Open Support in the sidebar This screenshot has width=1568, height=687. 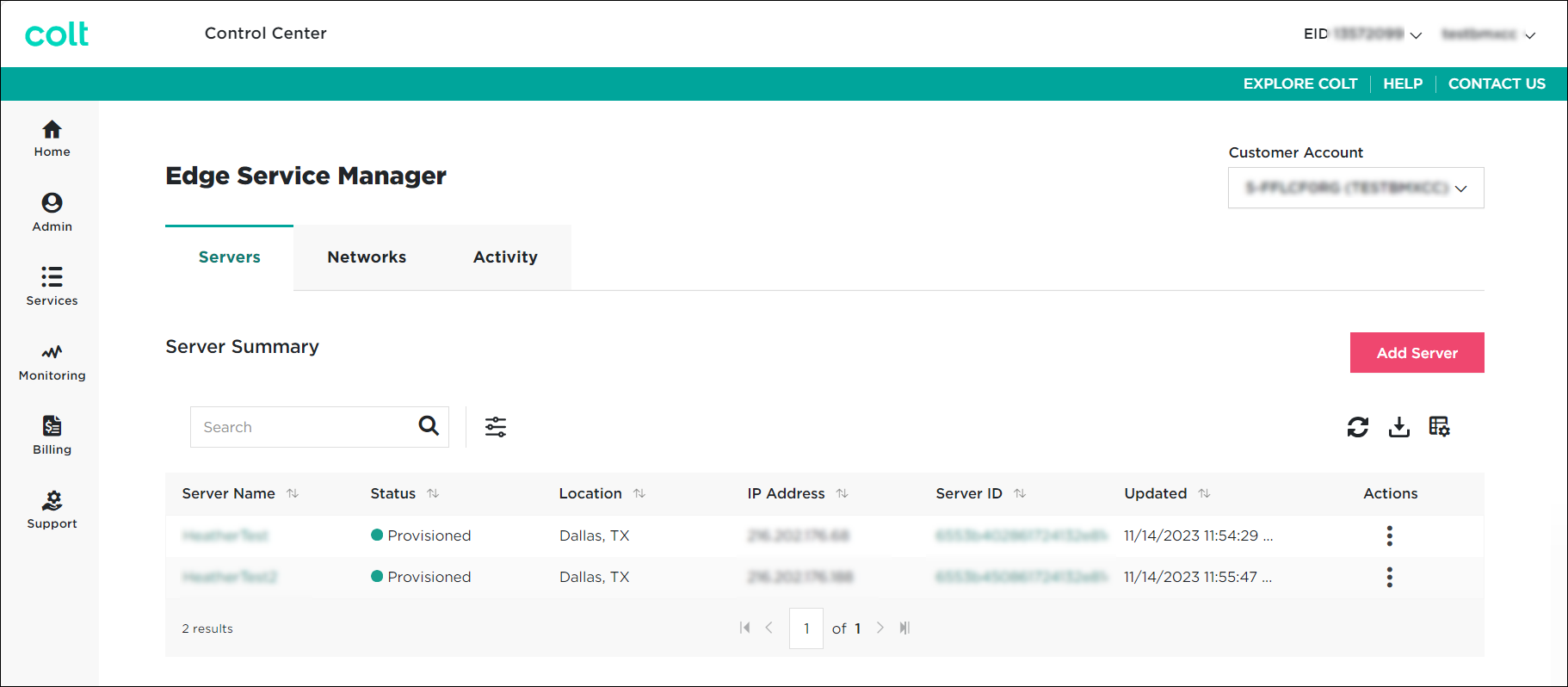(x=52, y=510)
